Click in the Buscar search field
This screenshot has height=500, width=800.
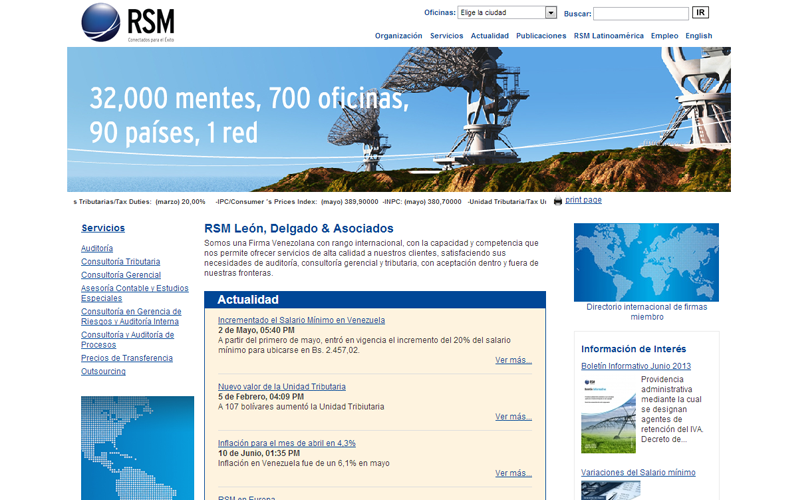click(641, 14)
